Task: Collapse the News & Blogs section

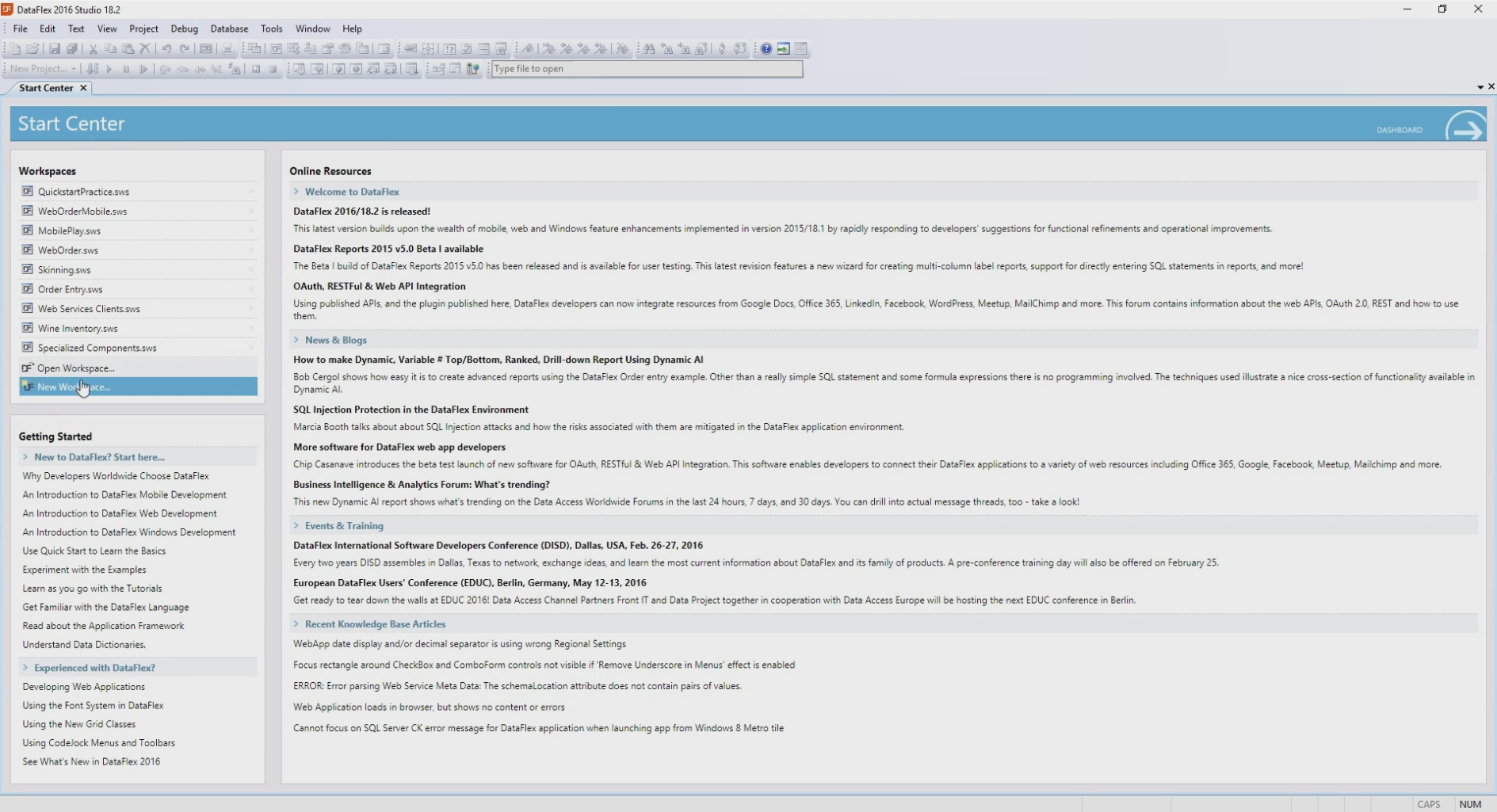Action: [296, 340]
